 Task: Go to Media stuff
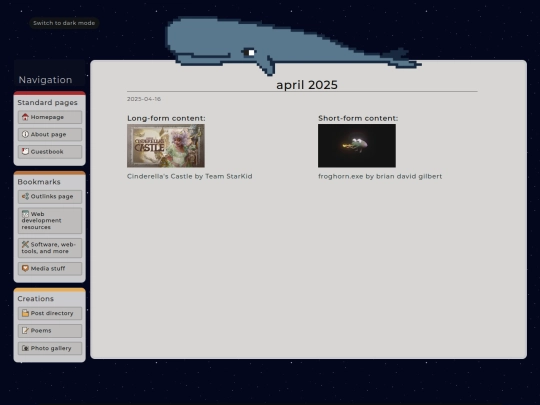tap(50, 268)
